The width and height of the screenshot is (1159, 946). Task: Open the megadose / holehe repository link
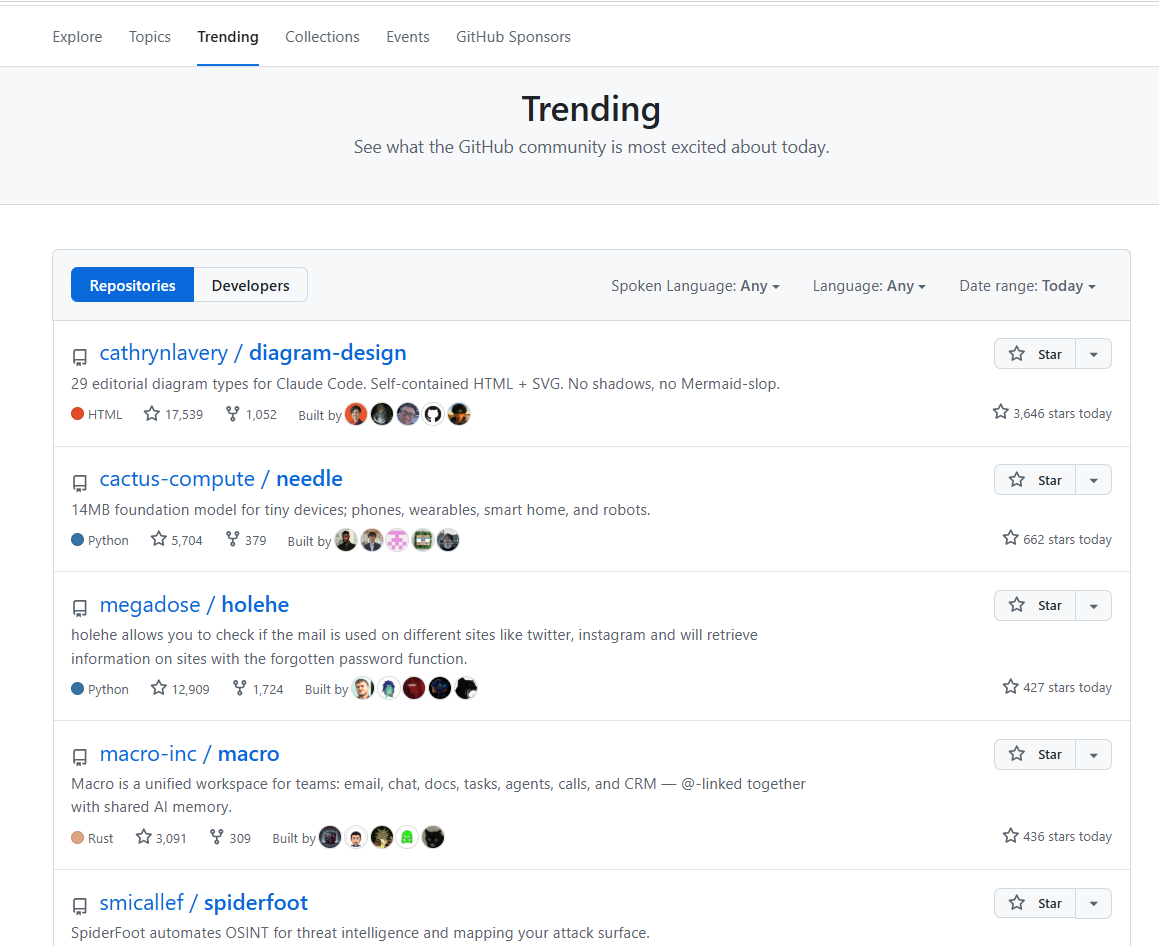194,605
